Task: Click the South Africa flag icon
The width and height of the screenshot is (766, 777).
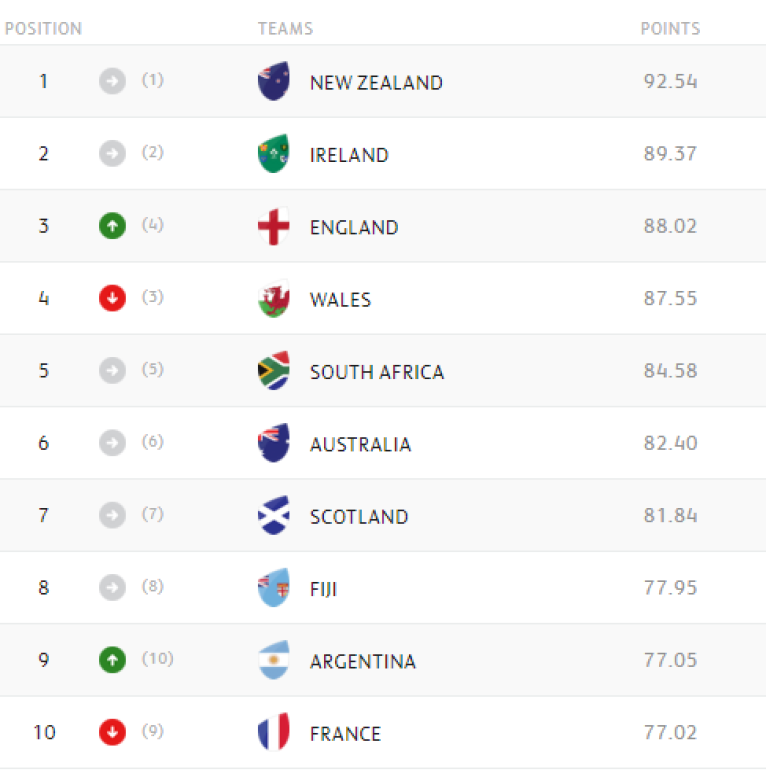Action: (273, 371)
